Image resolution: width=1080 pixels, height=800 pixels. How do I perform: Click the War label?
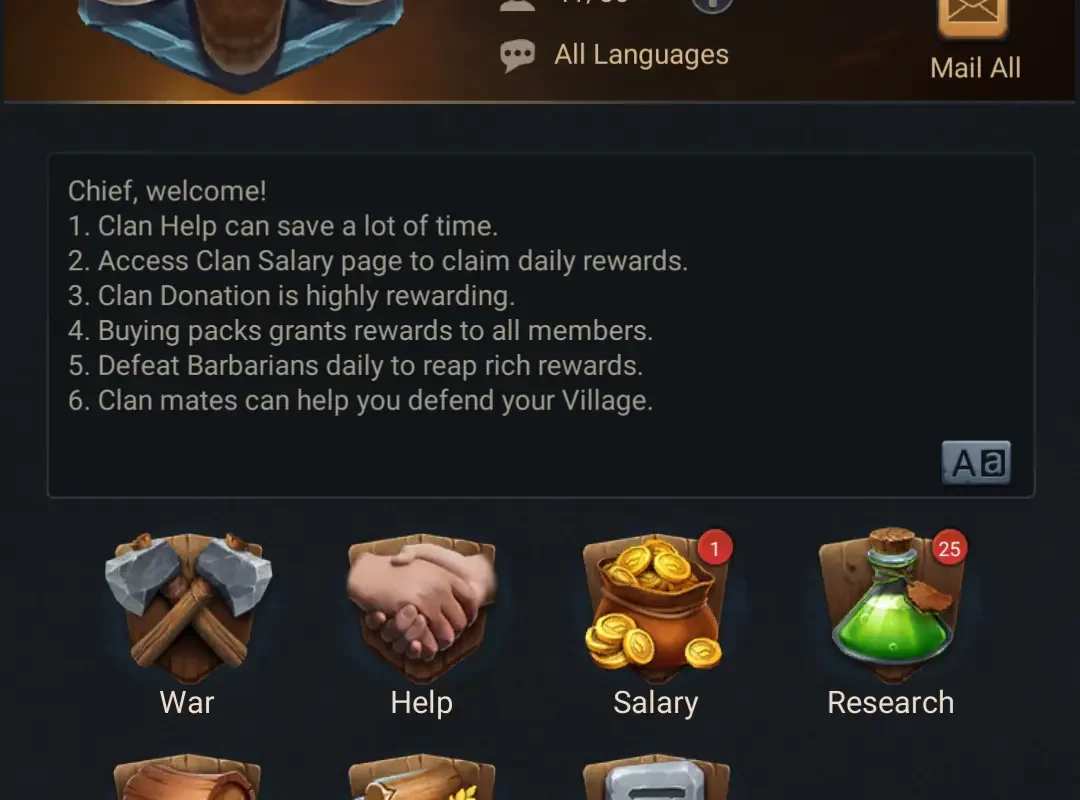[x=187, y=703]
